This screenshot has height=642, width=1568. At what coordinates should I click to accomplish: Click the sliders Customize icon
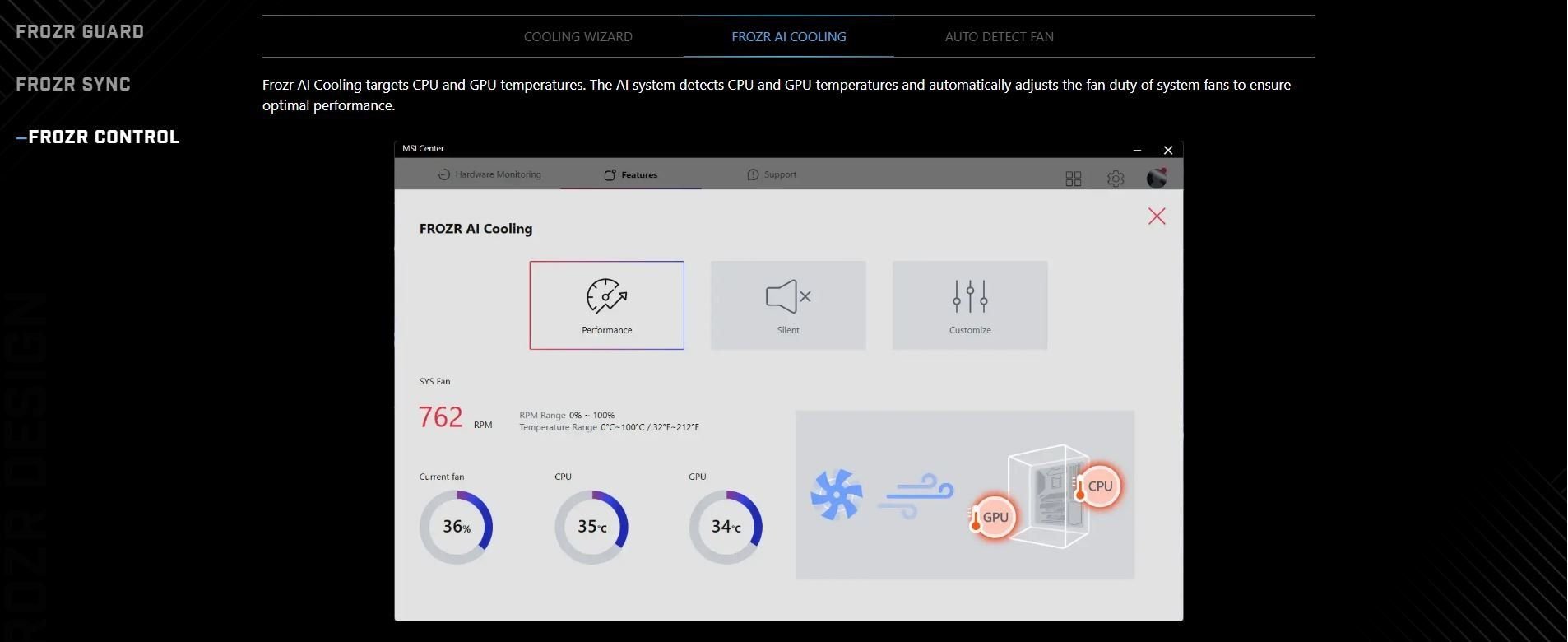(x=970, y=296)
